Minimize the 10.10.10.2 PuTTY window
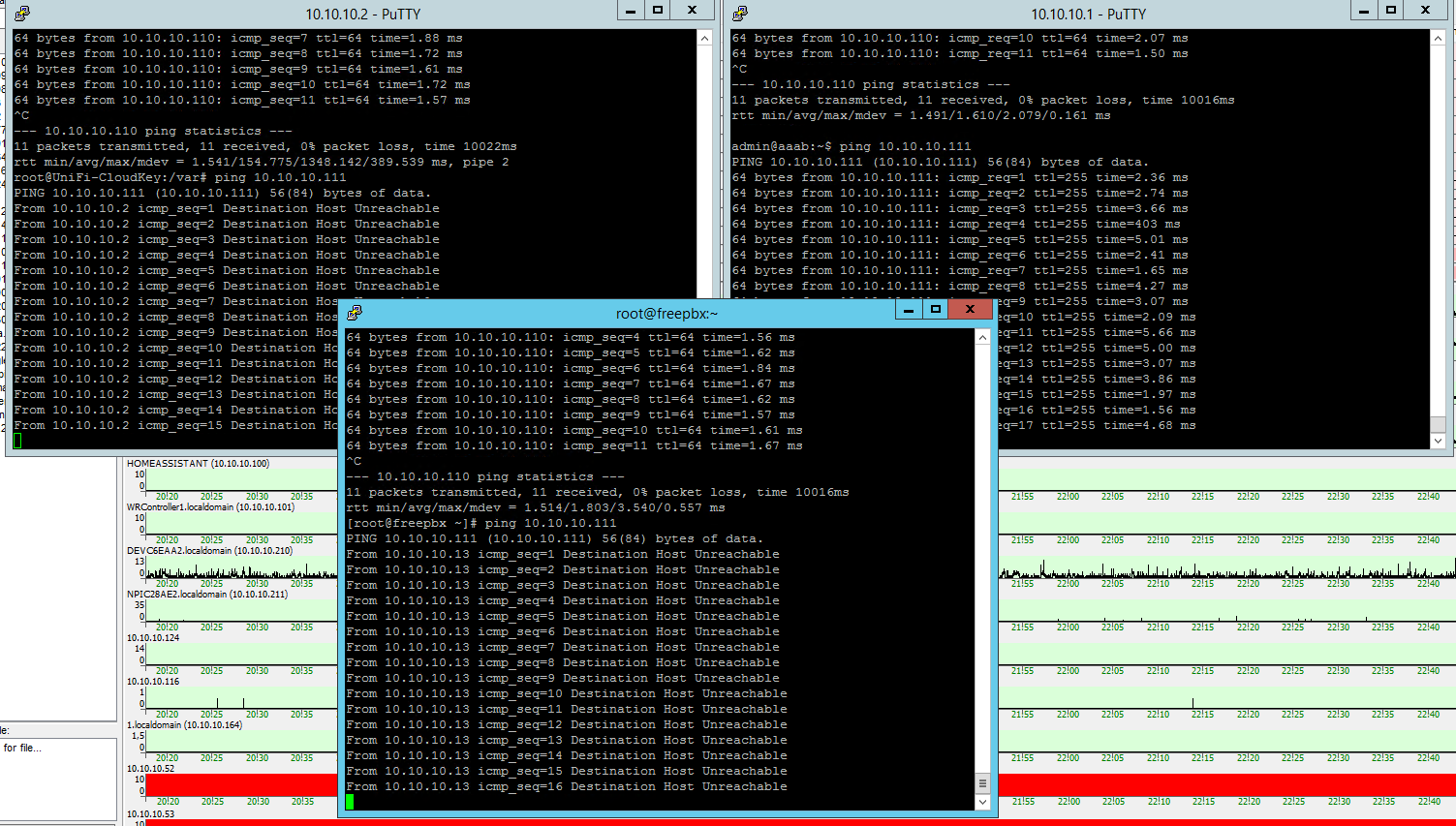Viewport: 1456px width, 826px height. tap(631, 11)
